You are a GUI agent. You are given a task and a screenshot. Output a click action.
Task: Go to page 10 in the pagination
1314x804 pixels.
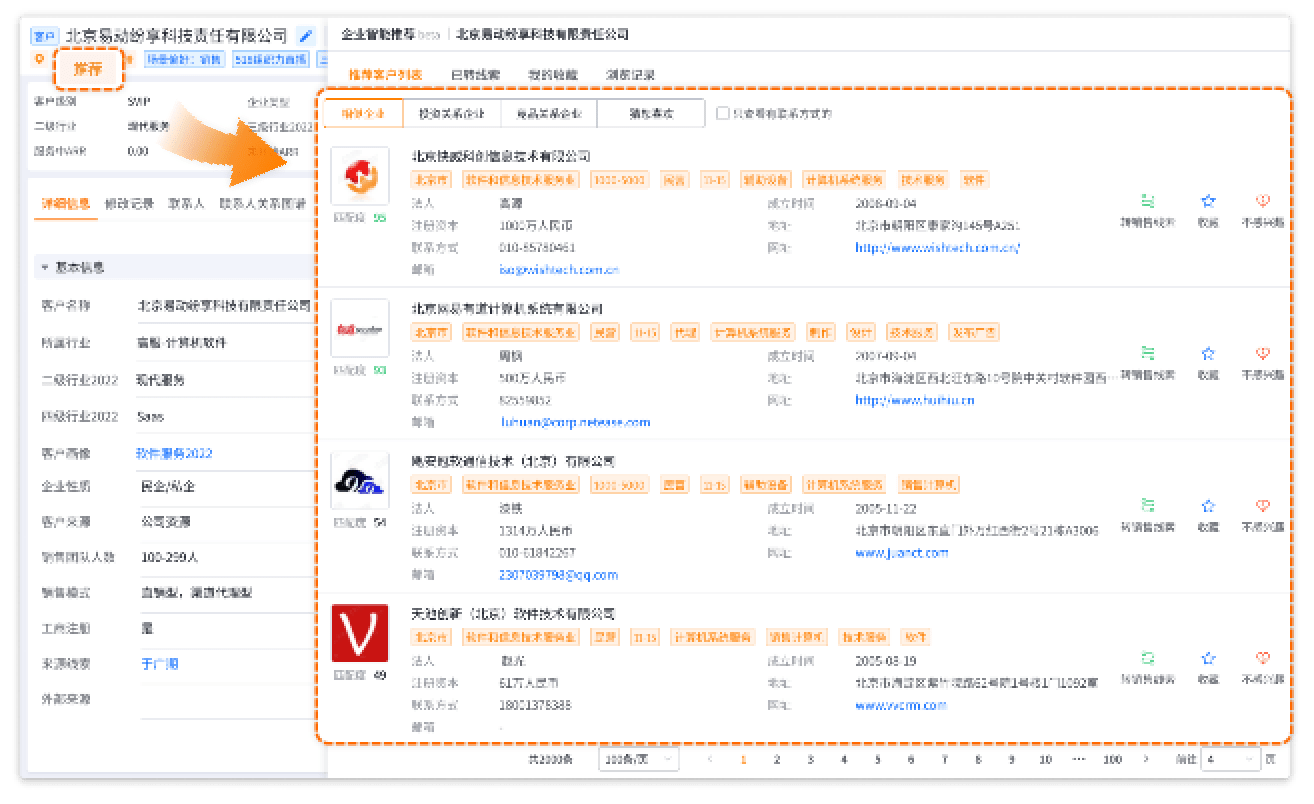tap(1045, 760)
